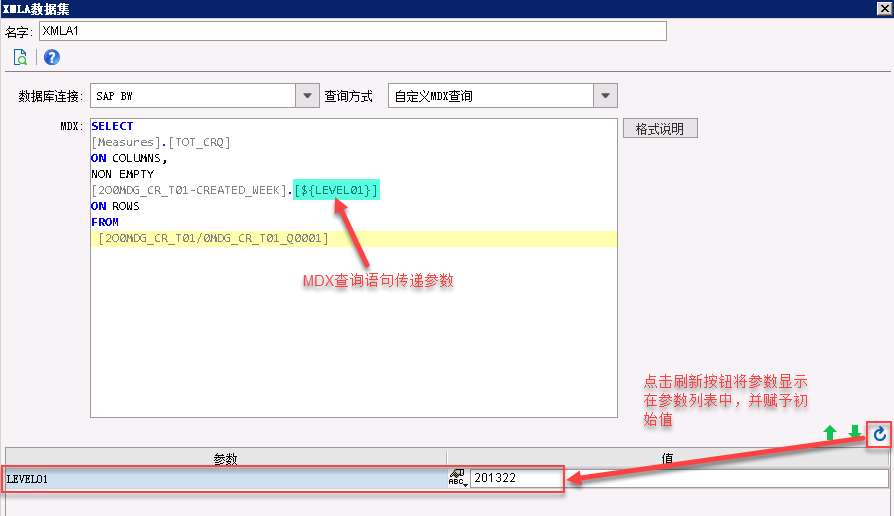Expand the SAP BW database connection dropdown
894x516 pixels.
pos(307,96)
